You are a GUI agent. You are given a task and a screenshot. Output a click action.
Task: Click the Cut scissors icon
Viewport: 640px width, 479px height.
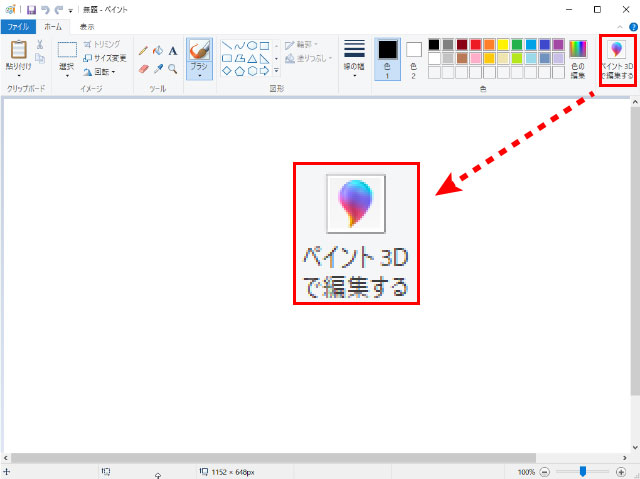(40, 44)
